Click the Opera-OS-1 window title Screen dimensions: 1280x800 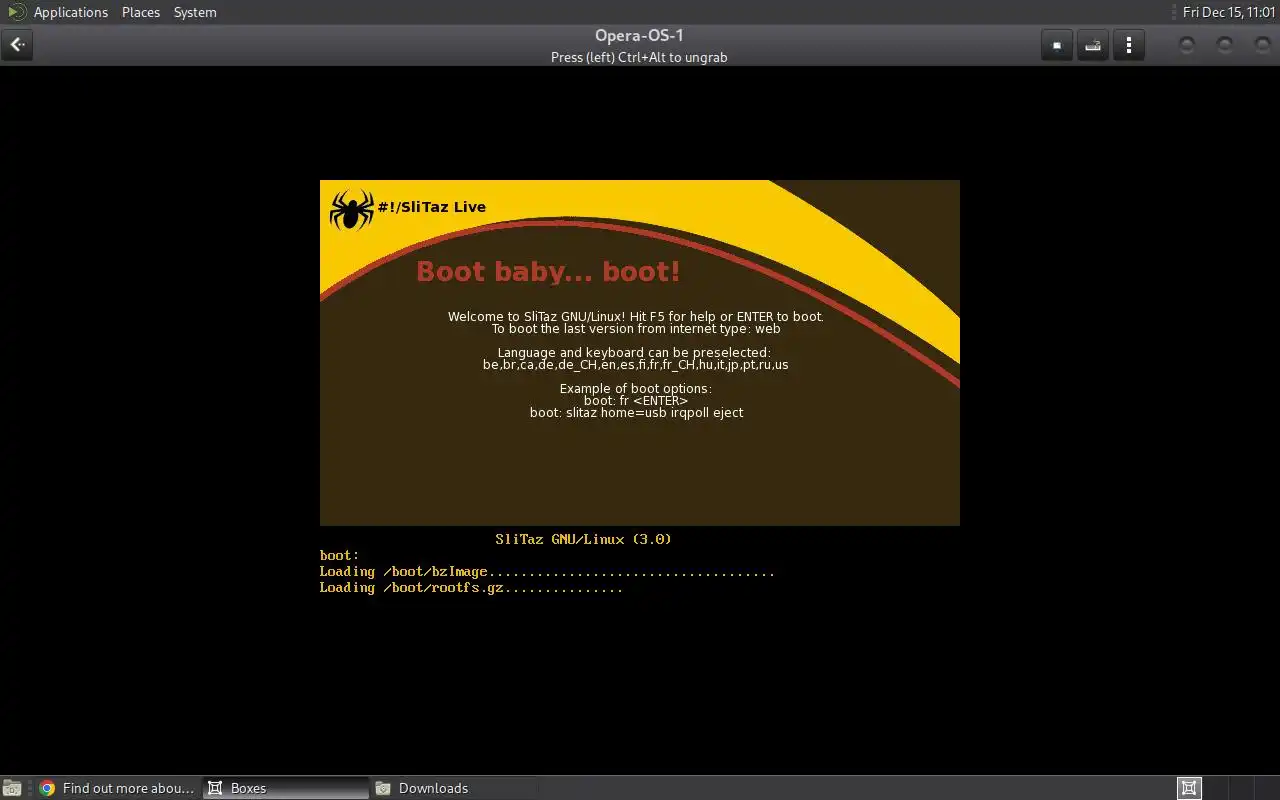tap(639, 36)
